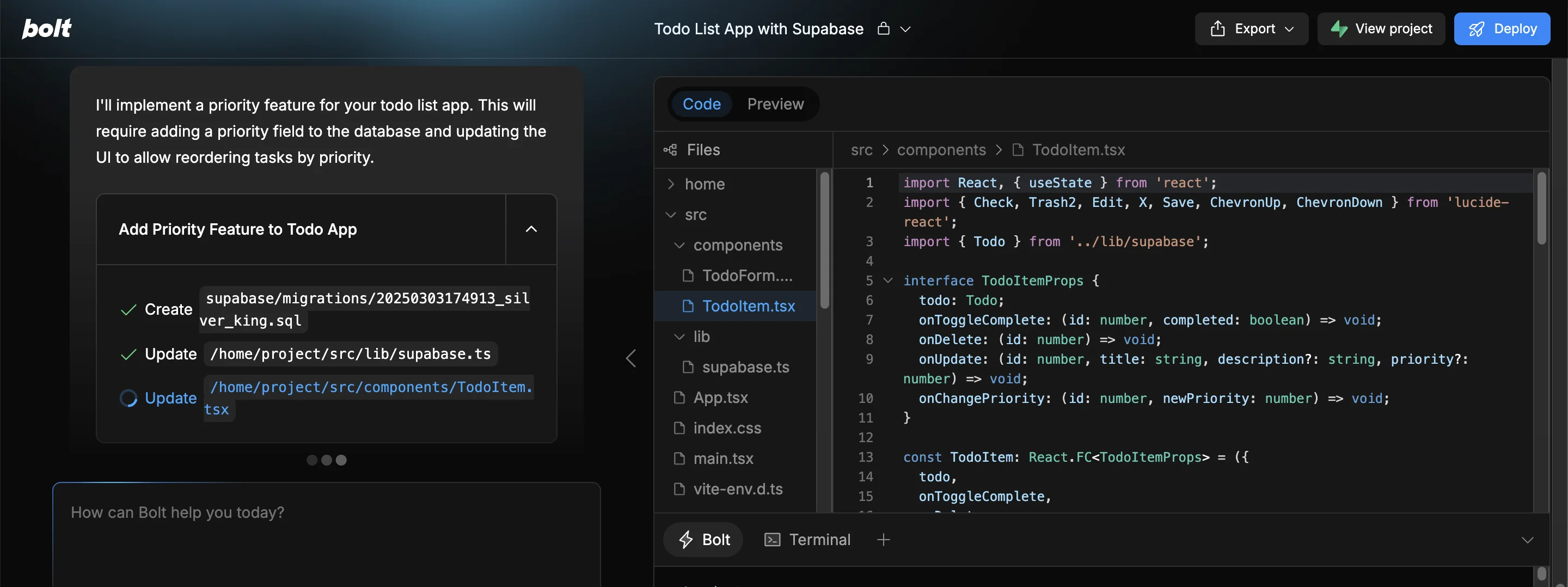Click the terminal icon beside Terminal label

772,540
